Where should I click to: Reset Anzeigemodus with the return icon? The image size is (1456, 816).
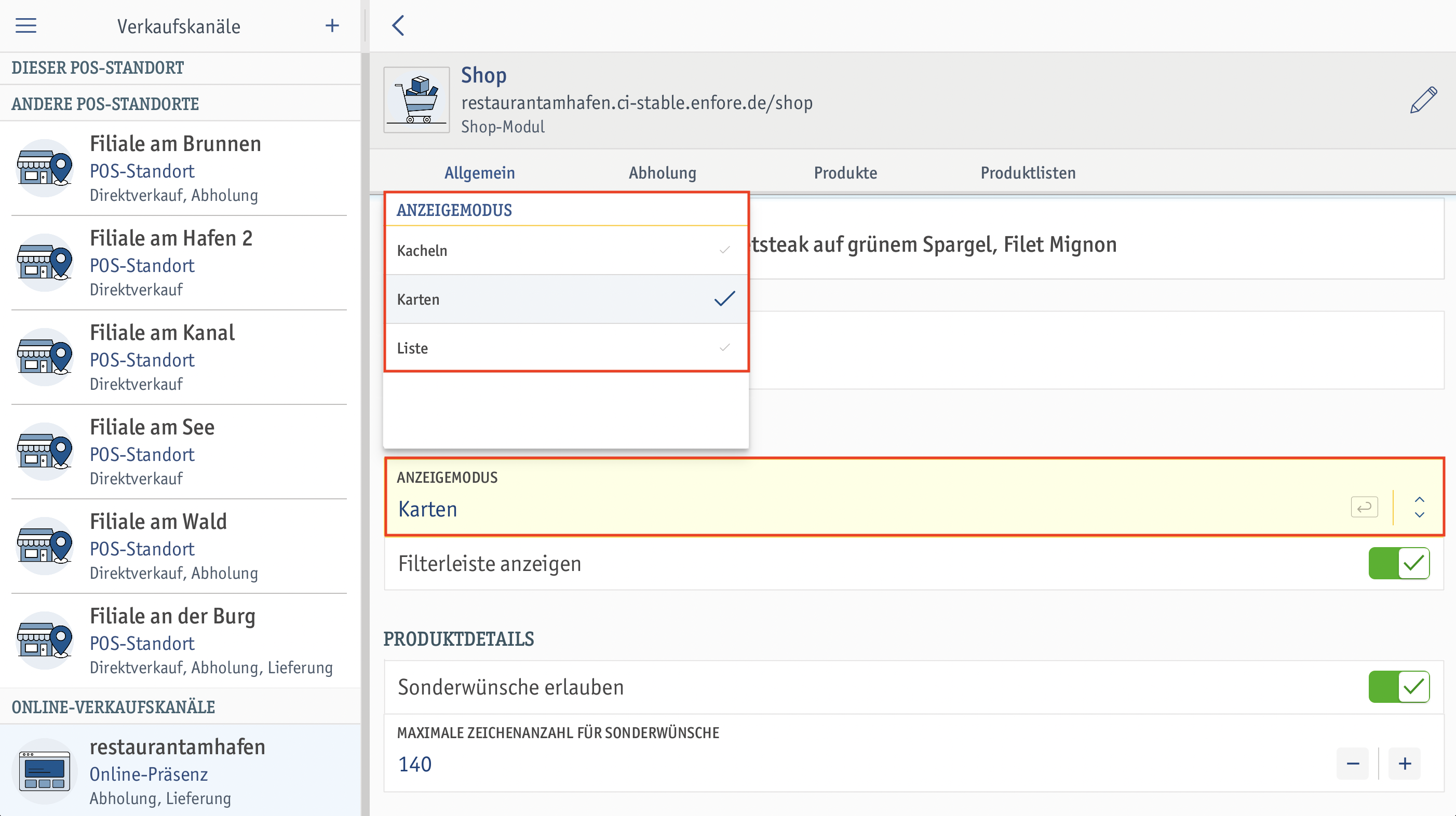coord(1364,507)
